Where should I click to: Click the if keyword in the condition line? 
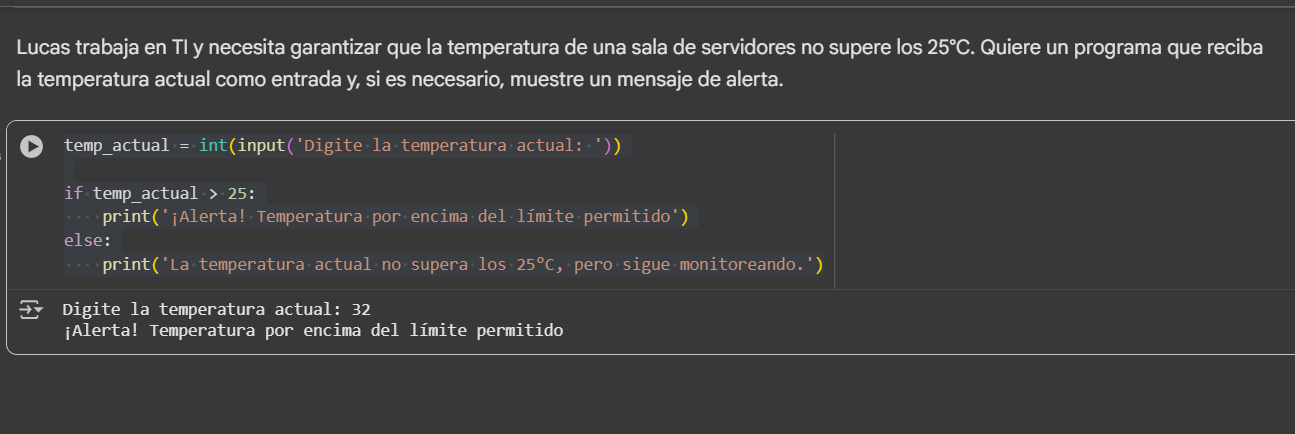pyautogui.click(x=73, y=192)
